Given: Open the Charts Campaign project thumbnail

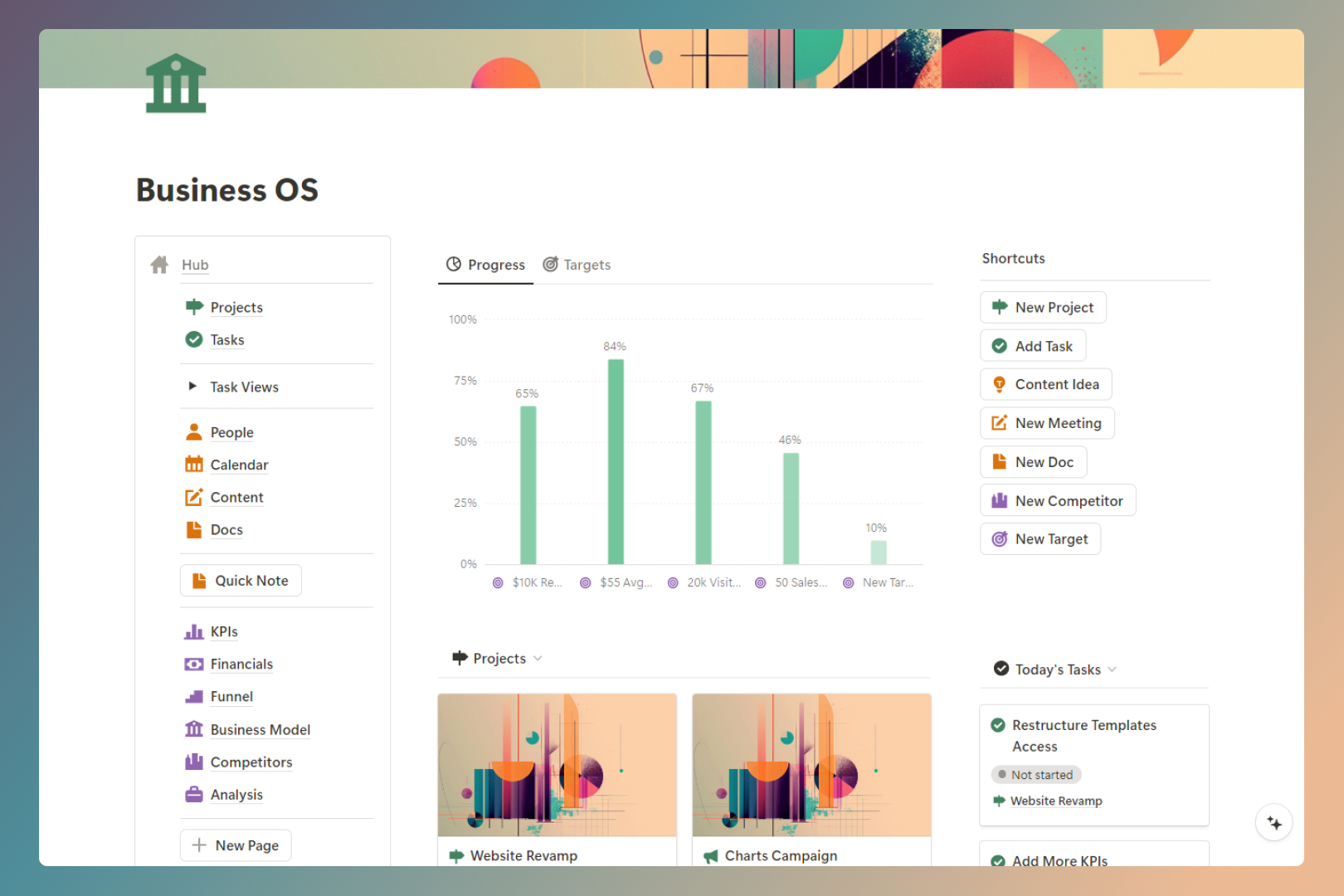Looking at the screenshot, I should [x=811, y=765].
